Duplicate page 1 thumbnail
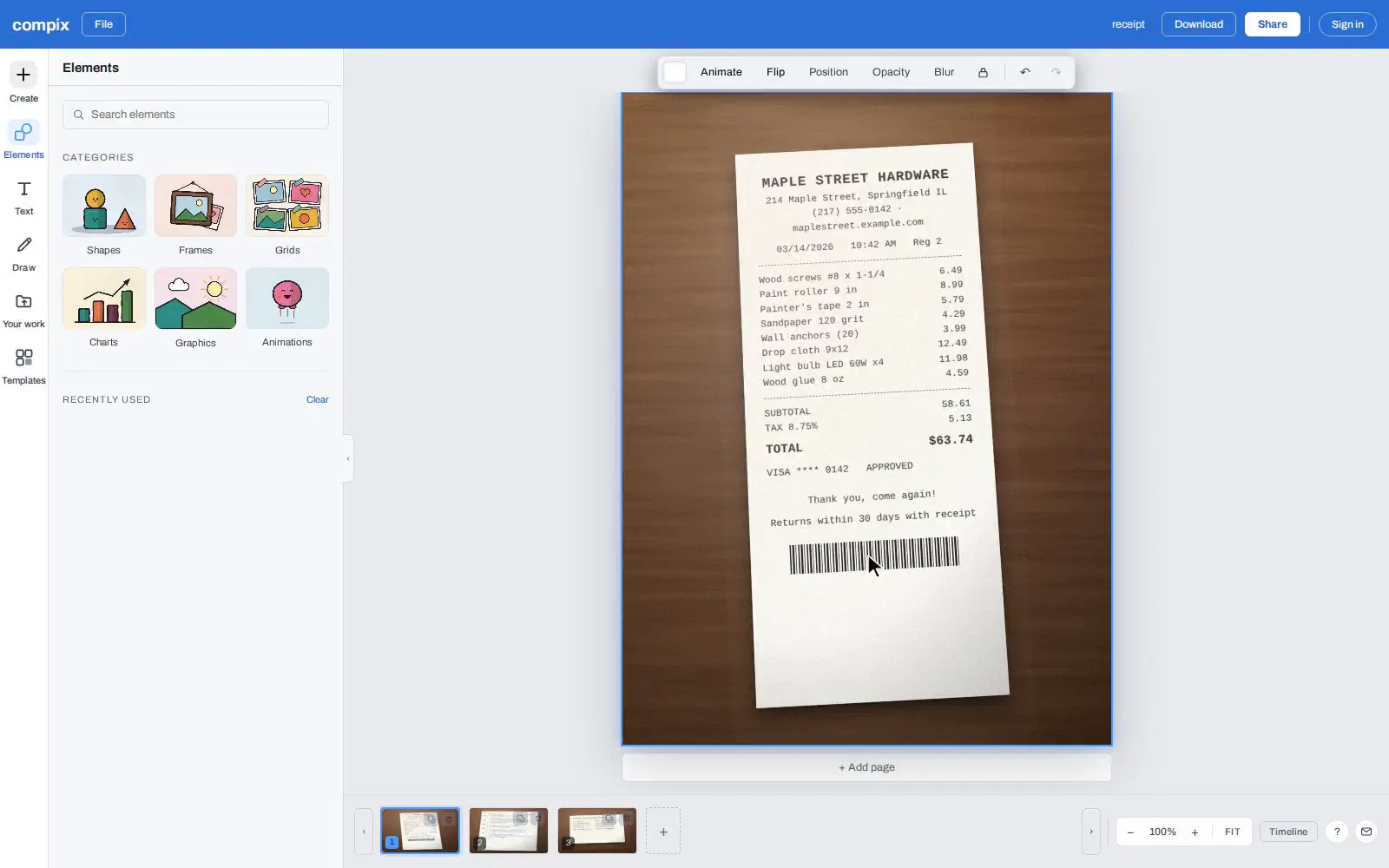This screenshot has height=868, width=1389. pyautogui.click(x=431, y=819)
